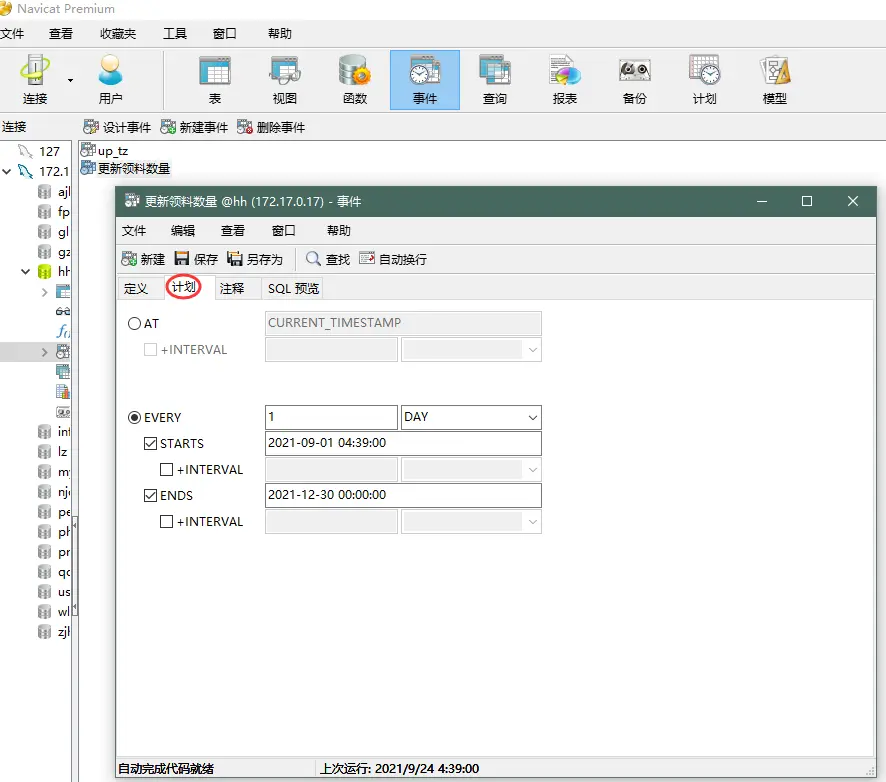Select the up_tz event
The height and width of the screenshot is (782, 886).
pyautogui.click(x=105, y=151)
